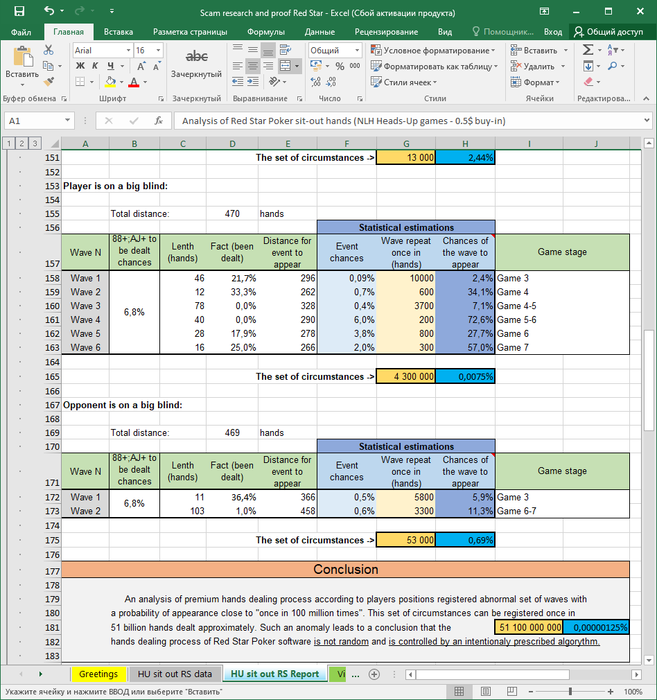Click Decrease Font Size icon

[156, 67]
